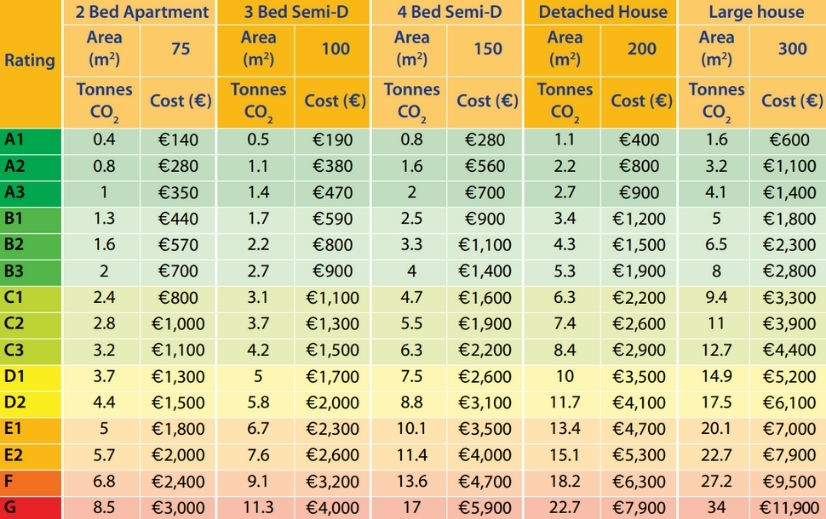
Task: Click the Rating header cell
Action: click(x=30, y=60)
